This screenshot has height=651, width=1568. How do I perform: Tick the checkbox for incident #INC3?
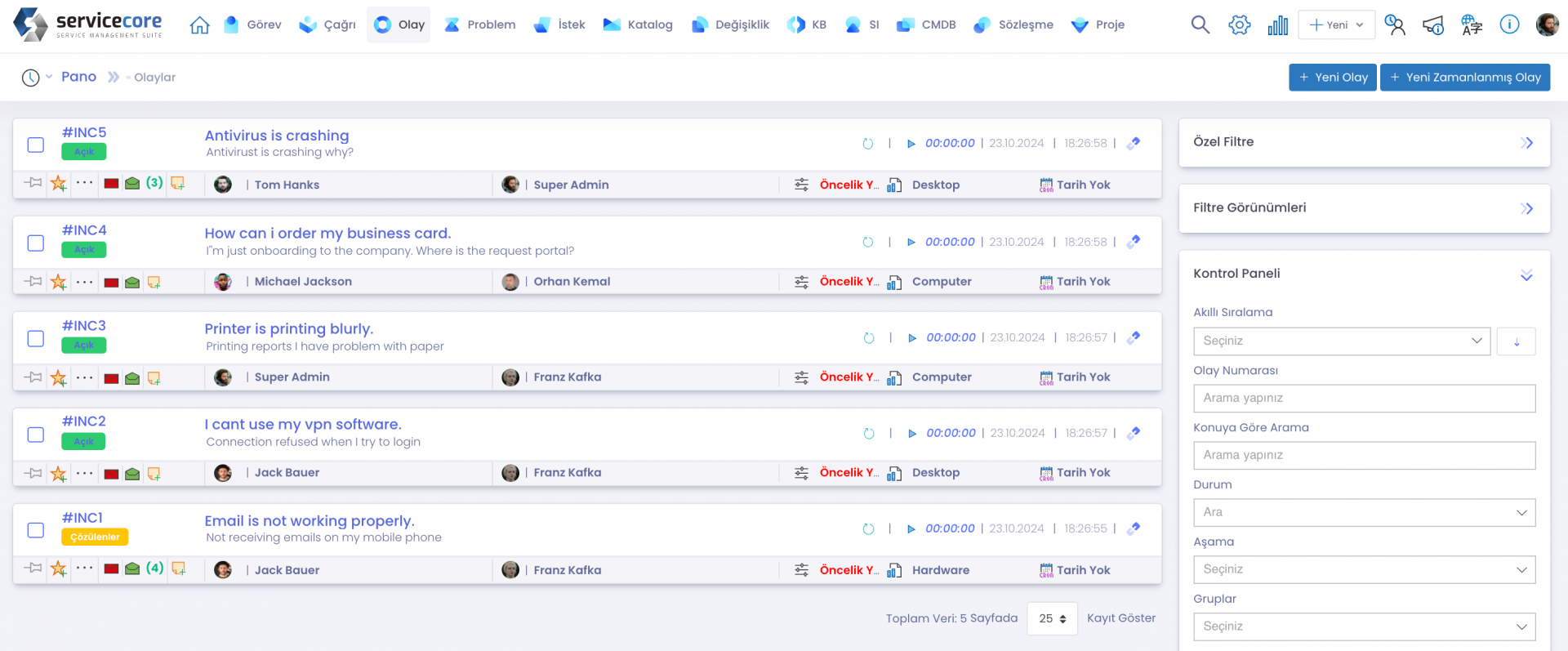click(36, 338)
